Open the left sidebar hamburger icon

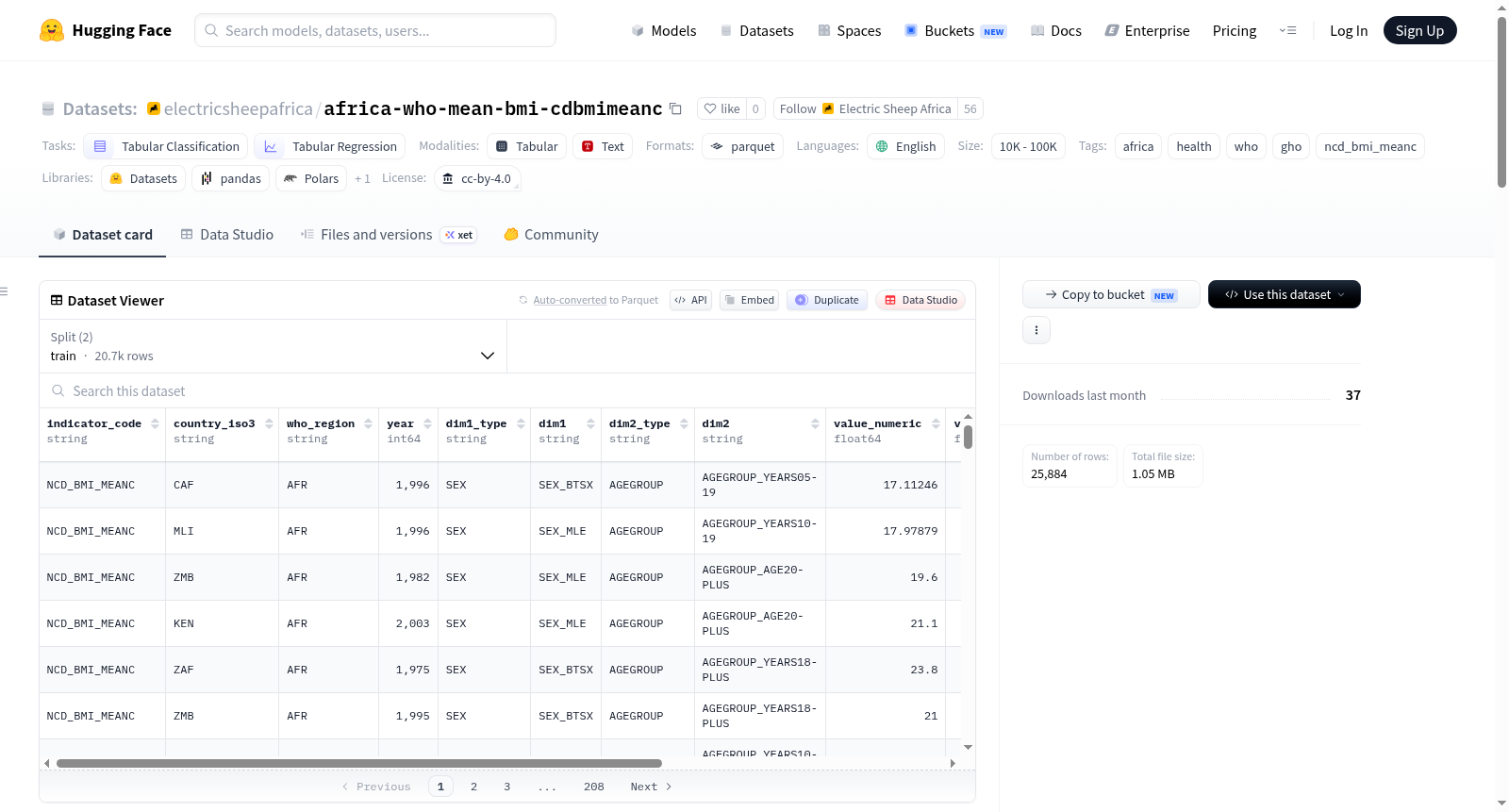pos(5,291)
